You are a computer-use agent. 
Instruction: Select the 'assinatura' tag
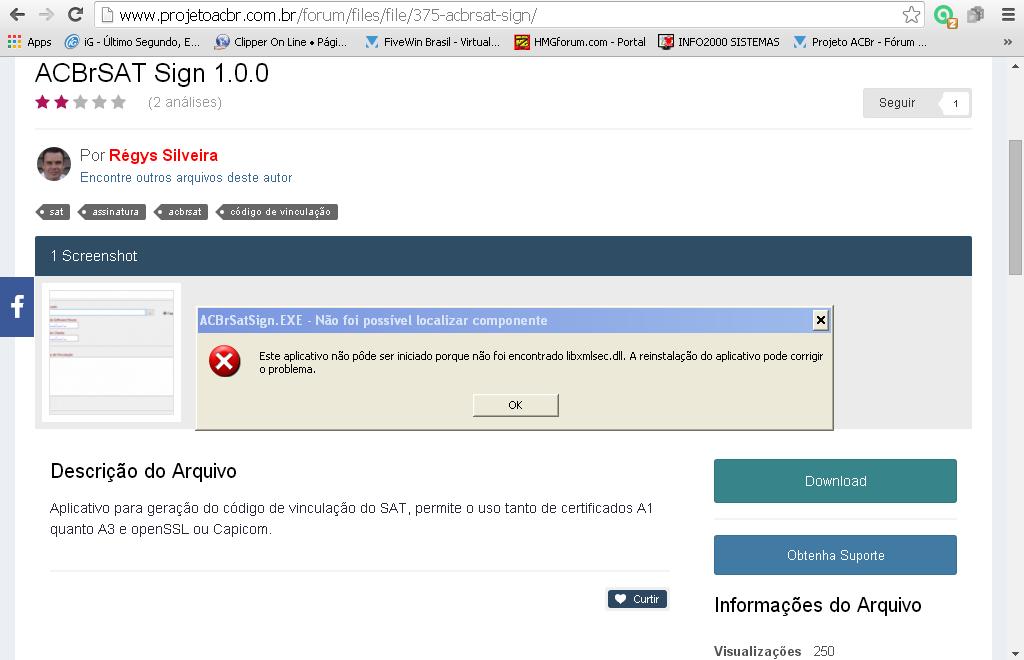pos(112,212)
